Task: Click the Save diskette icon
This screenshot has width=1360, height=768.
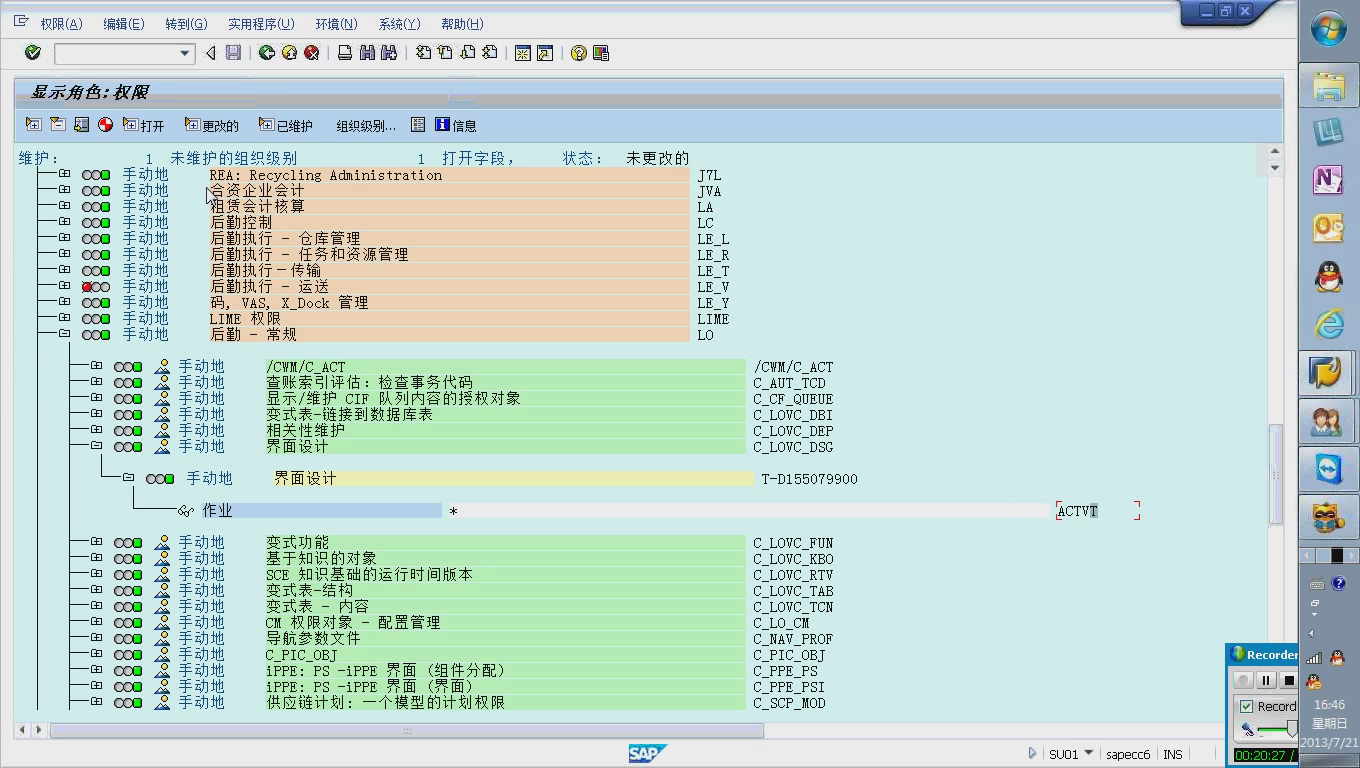Action: pyautogui.click(x=233, y=53)
